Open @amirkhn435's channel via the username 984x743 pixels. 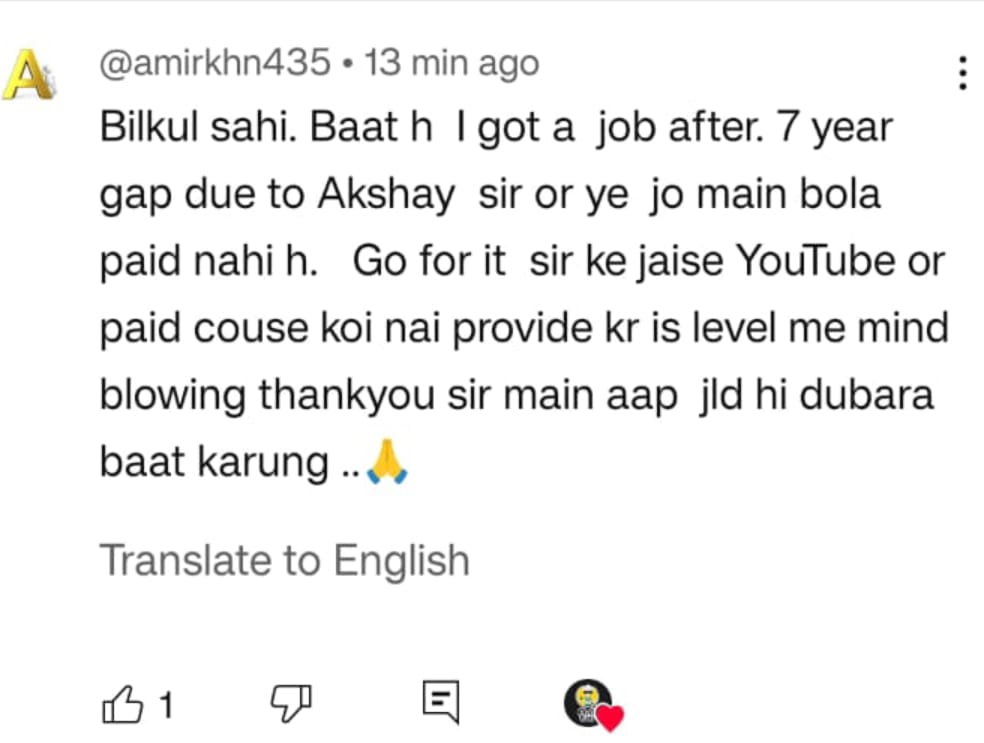click(x=213, y=61)
